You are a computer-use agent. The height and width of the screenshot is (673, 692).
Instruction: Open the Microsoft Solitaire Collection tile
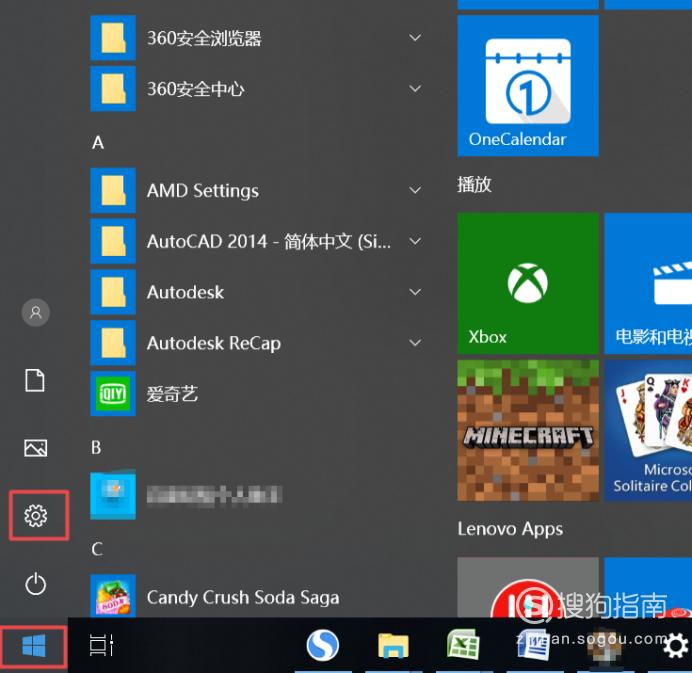648,430
